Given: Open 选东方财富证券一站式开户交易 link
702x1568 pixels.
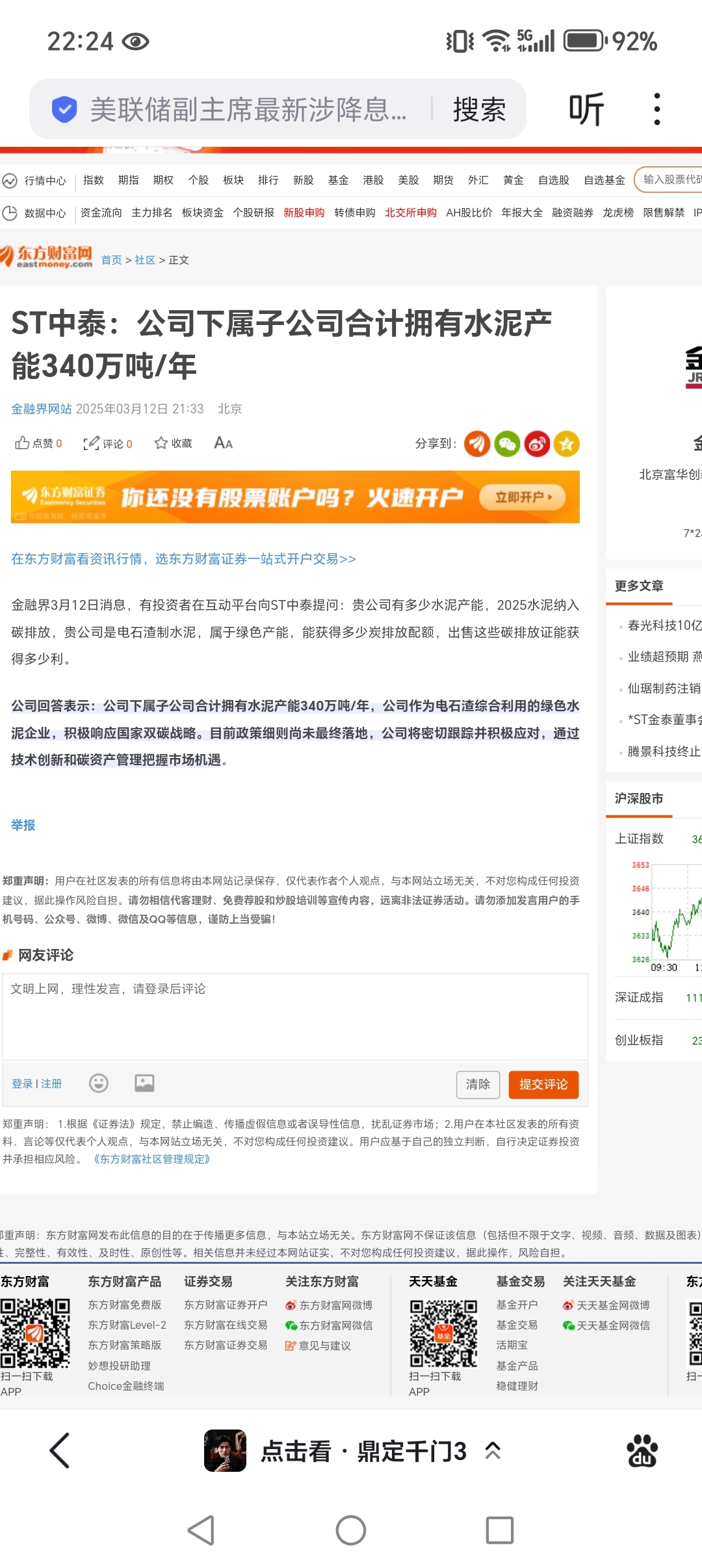Looking at the screenshot, I should coord(255,559).
